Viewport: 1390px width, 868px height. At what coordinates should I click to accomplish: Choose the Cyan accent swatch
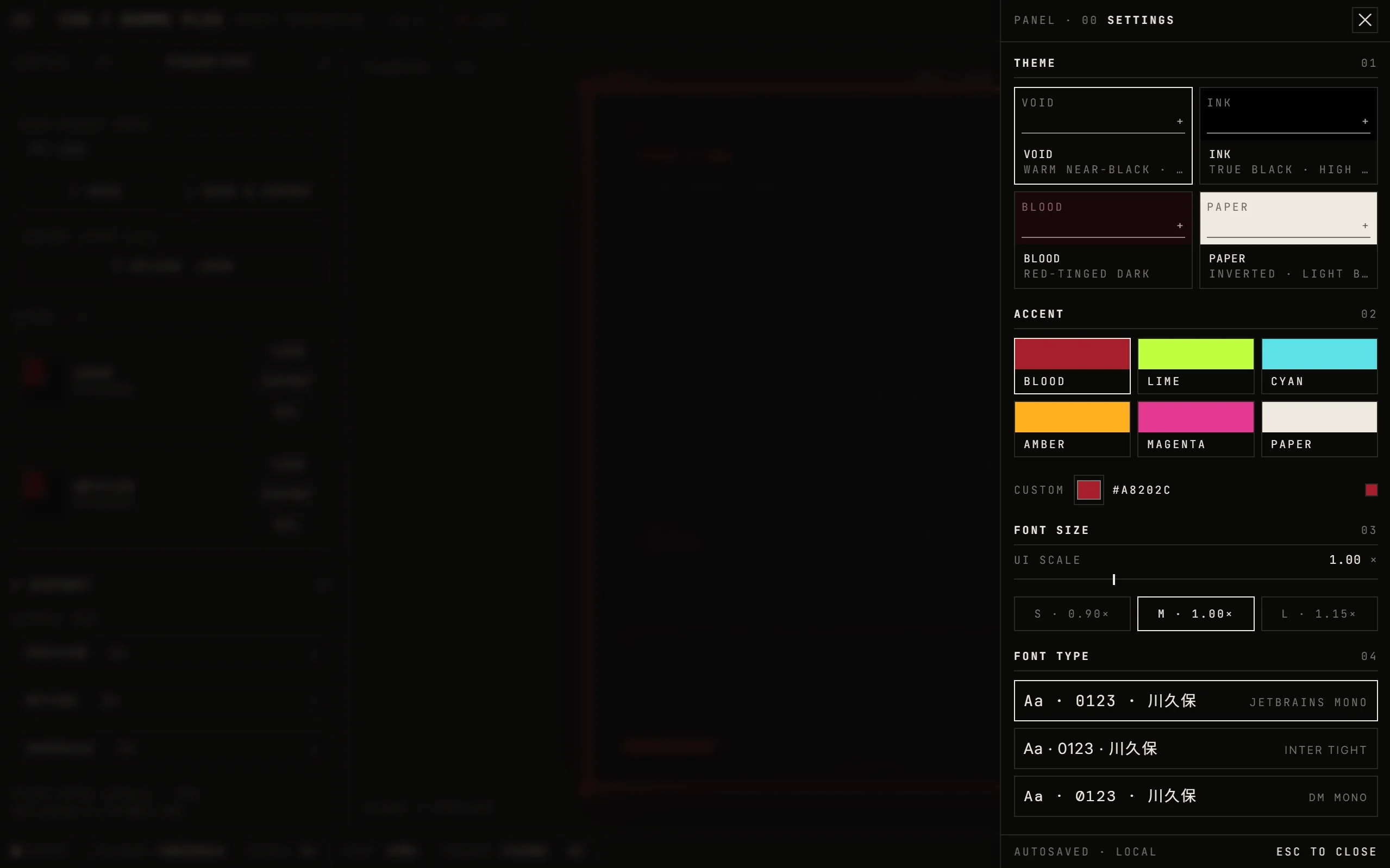coord(1319,366)
